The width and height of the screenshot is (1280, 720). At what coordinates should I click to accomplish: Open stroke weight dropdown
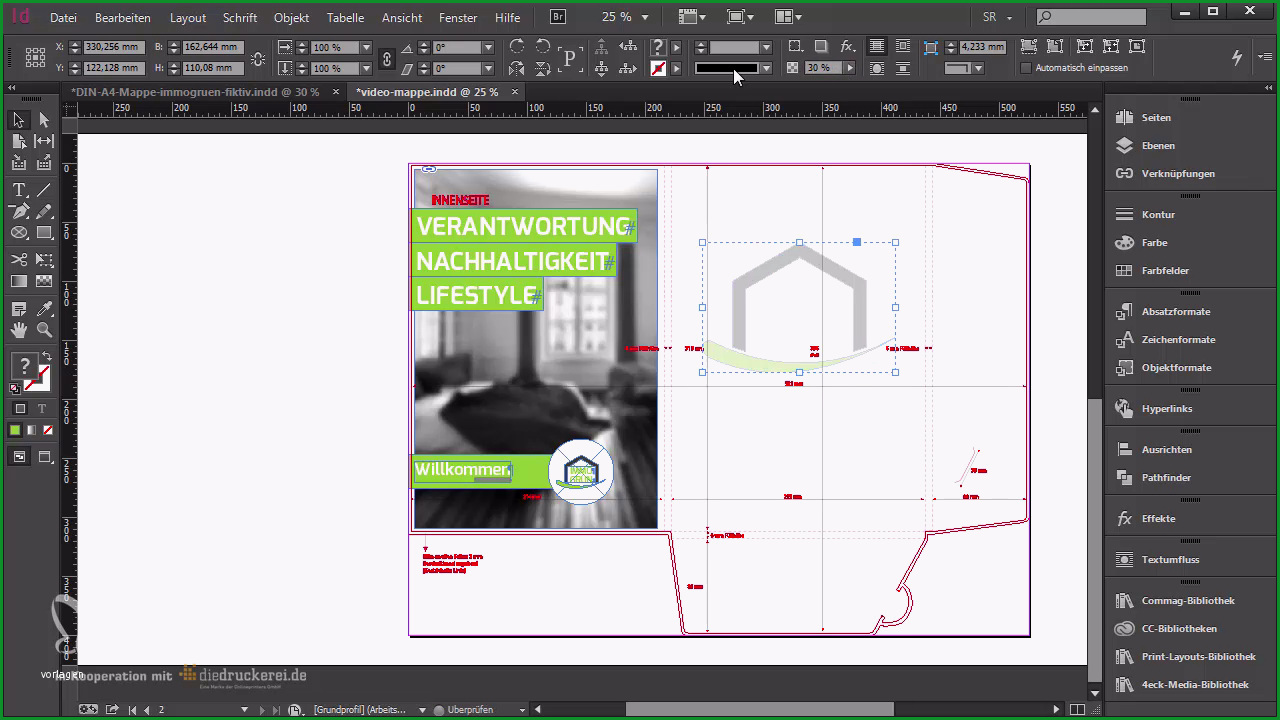point(766,47)
